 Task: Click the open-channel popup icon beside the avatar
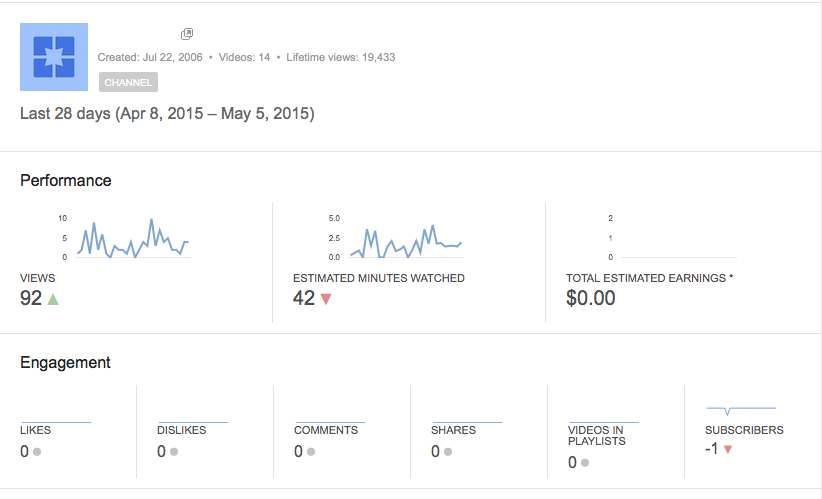click(x=187, y=34)
